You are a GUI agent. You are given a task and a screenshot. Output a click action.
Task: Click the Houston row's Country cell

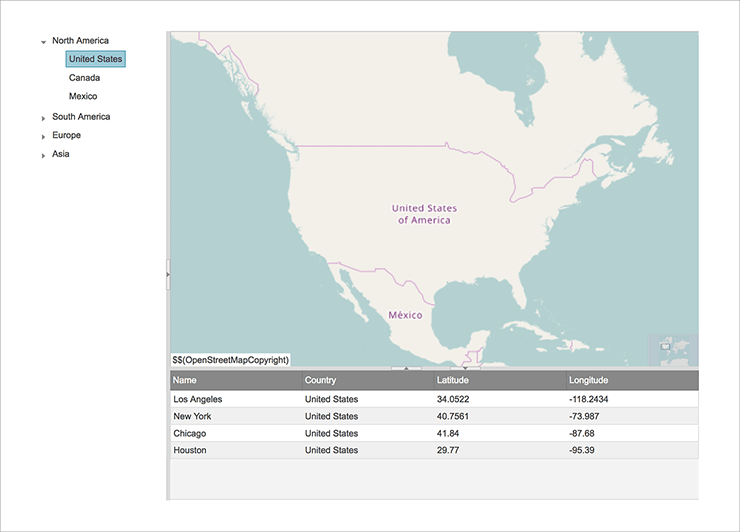(x=368, y=450)
